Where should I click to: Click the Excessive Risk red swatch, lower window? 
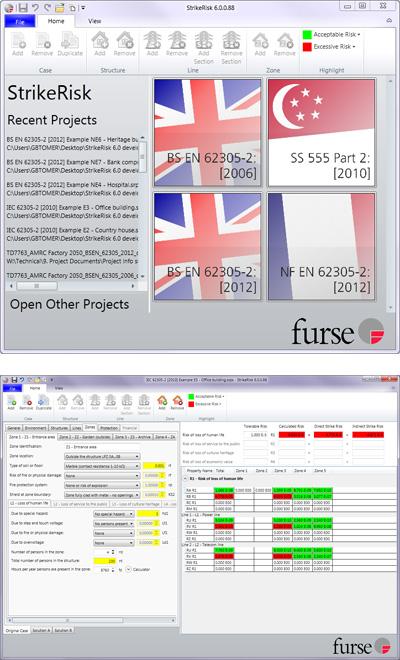[x=191, y=404]
